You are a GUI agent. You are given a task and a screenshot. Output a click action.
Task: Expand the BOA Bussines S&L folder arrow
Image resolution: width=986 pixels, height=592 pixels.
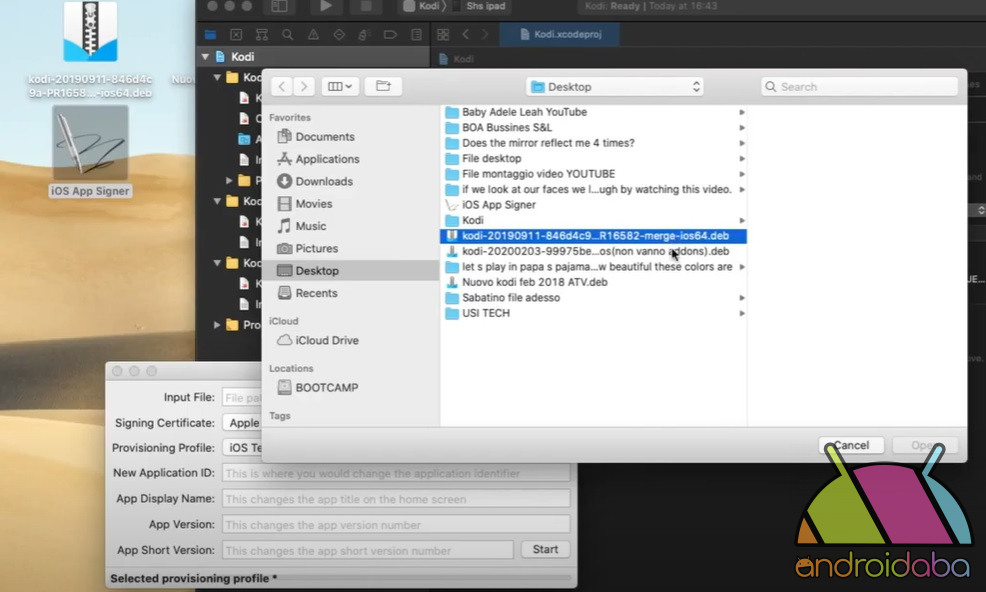(742, 128)
